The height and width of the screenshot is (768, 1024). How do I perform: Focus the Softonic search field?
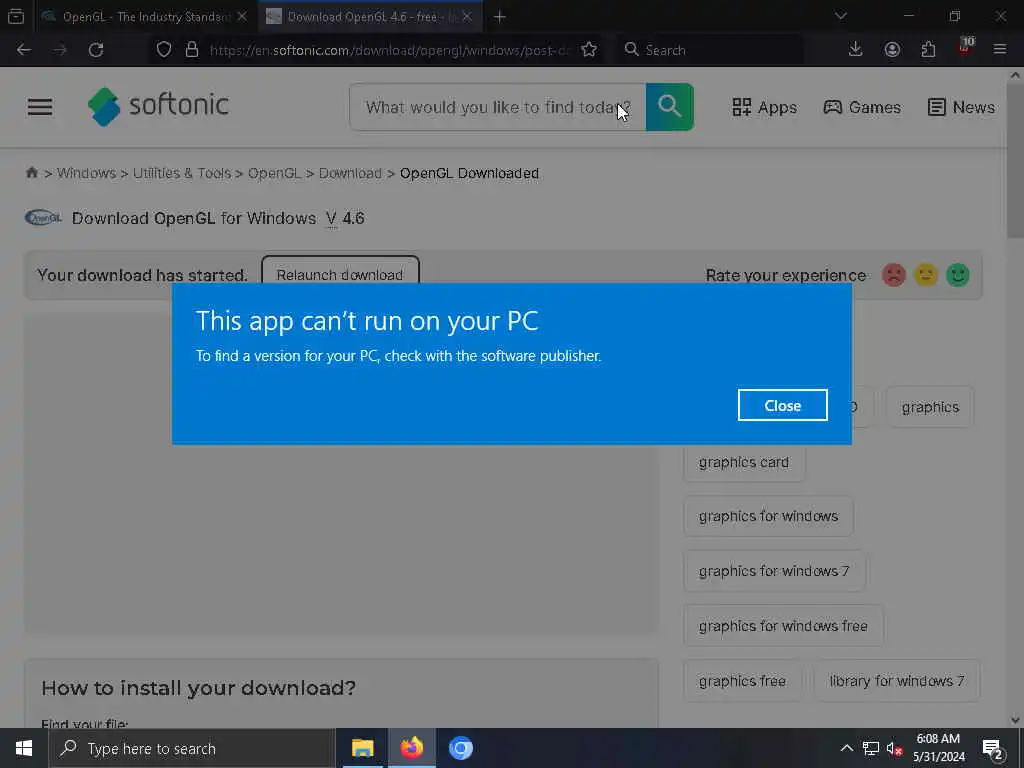(498, 106)
